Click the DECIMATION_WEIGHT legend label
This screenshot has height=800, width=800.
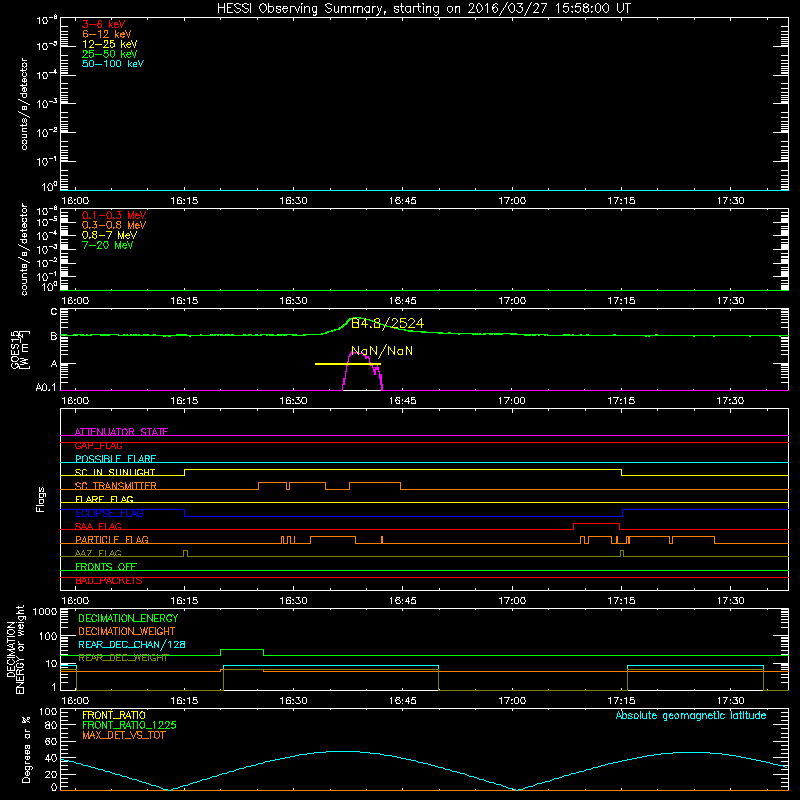tap(127, 632)
